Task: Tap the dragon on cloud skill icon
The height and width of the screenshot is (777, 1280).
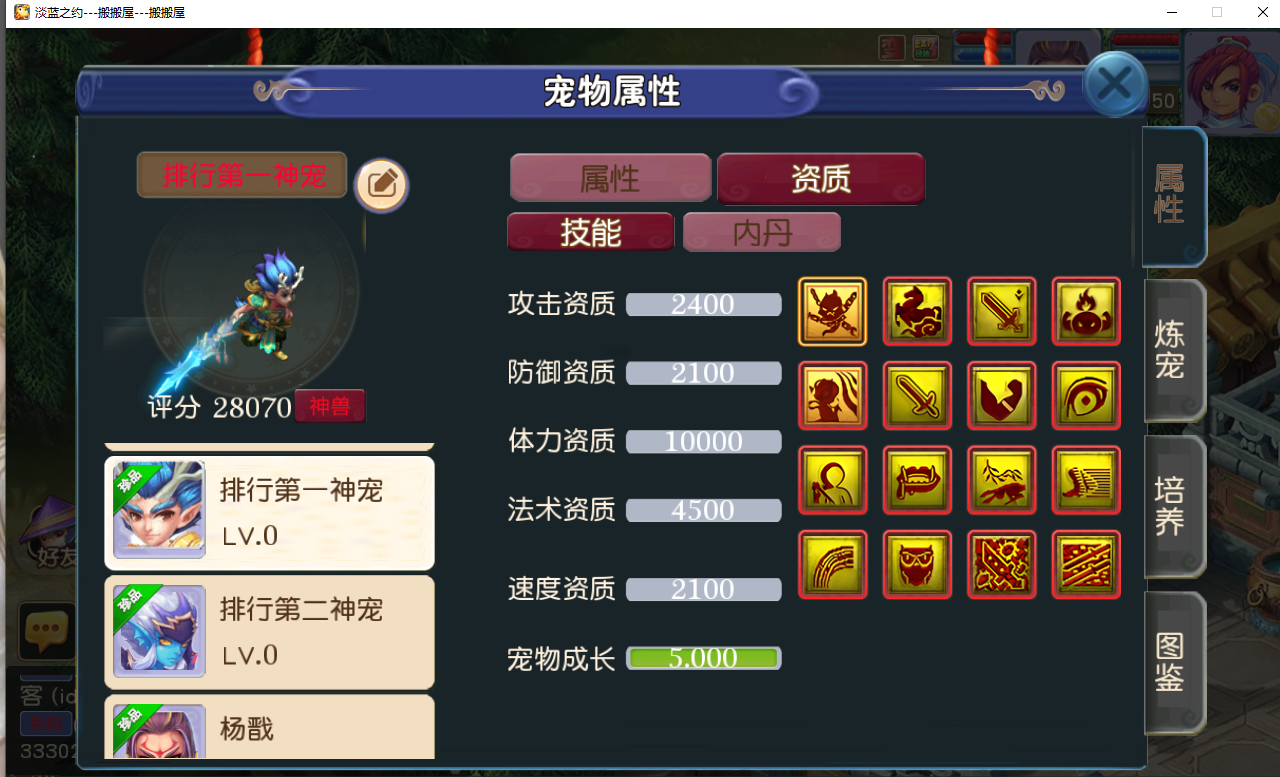Action: 917,312
